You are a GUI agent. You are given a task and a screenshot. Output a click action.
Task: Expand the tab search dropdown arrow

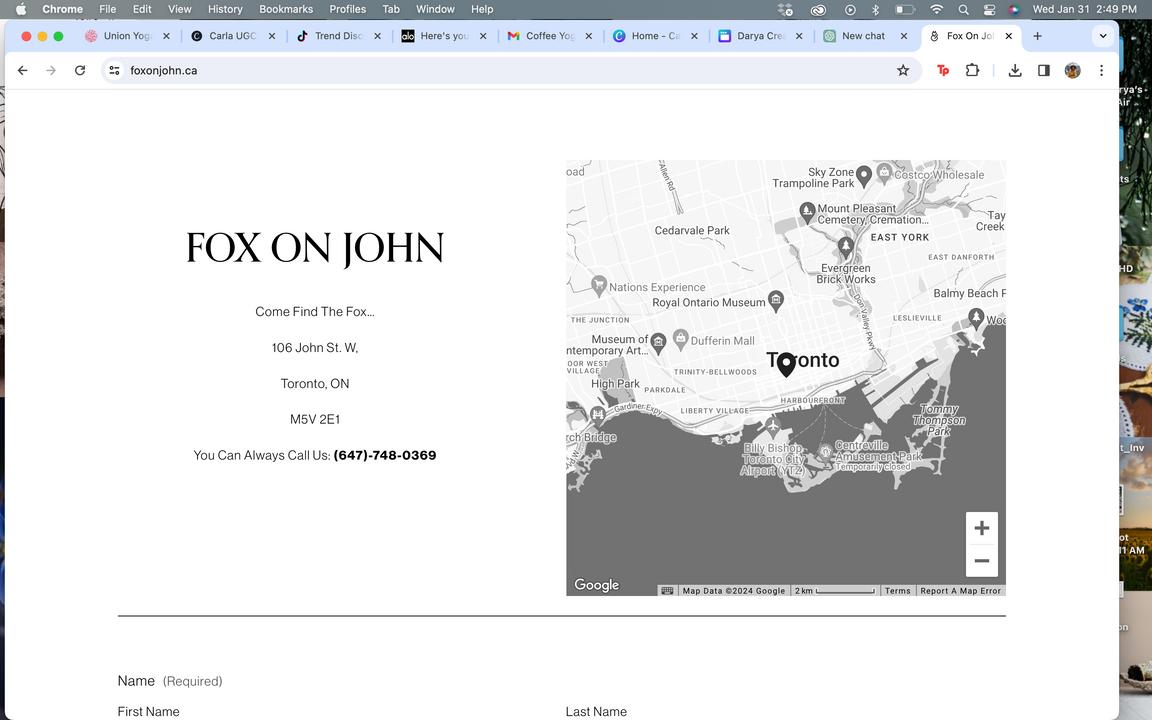pyautogui.click(x=1103, y=36)
